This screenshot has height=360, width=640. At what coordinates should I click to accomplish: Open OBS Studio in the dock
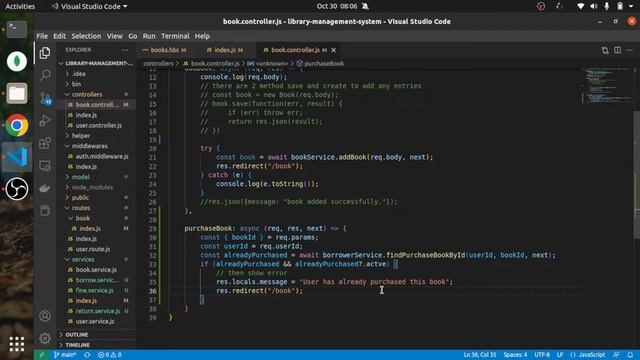[17, 189]
